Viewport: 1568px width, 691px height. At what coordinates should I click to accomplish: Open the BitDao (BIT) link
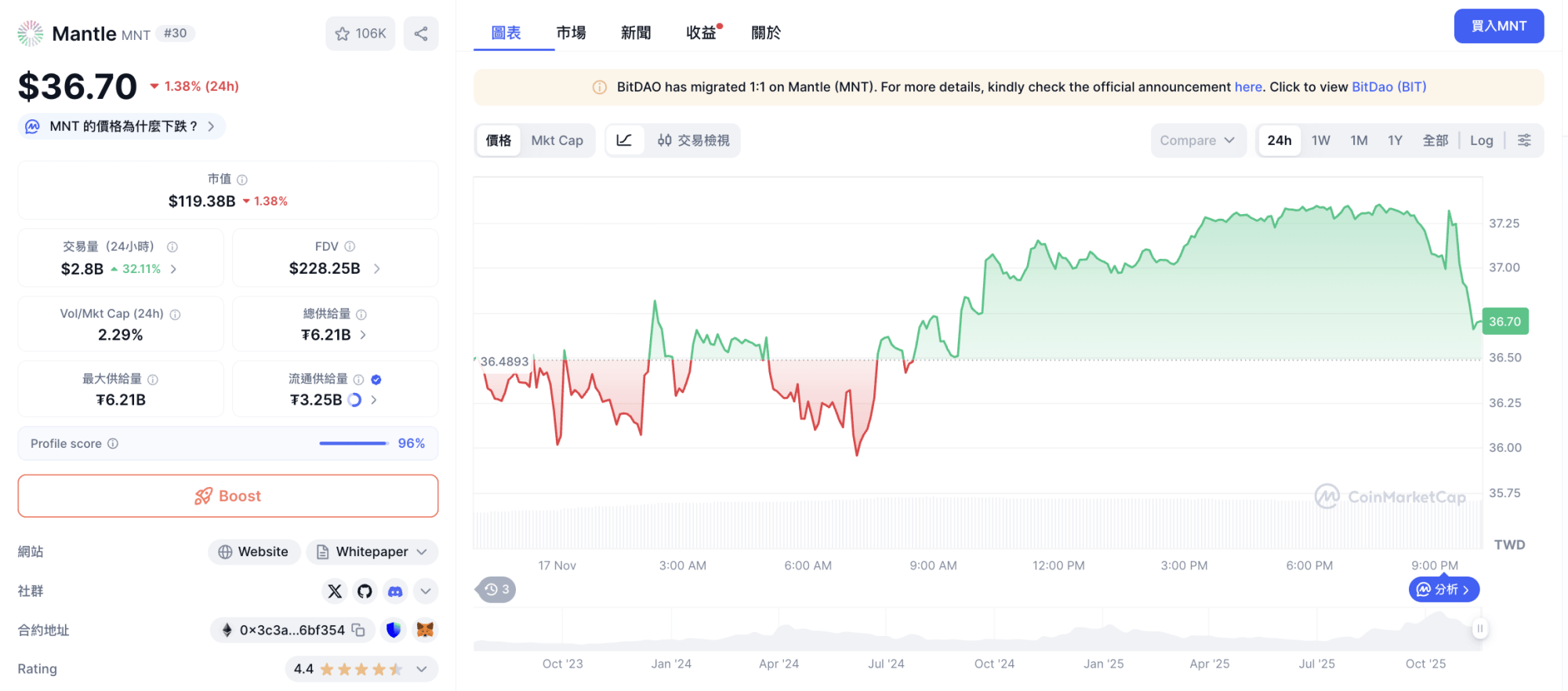point(1388,87)
